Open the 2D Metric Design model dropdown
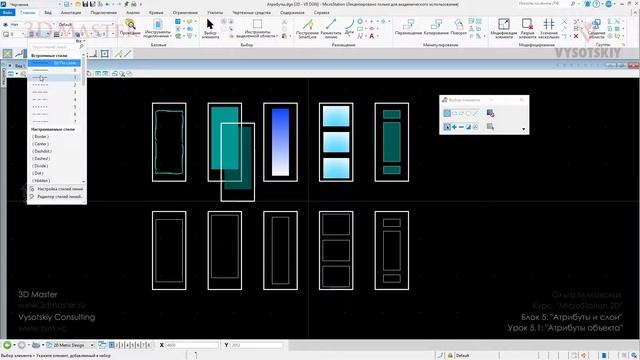This screenshot has width=640, height=360. 70,345
